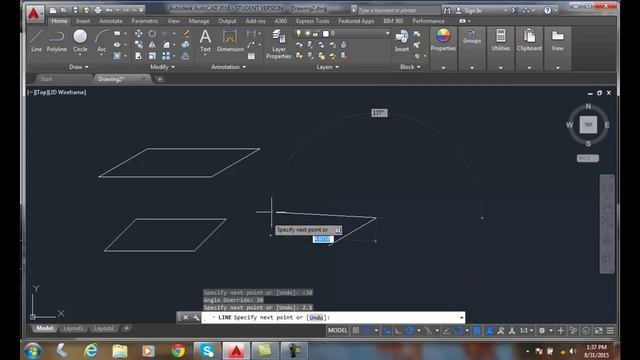640x360 pixels.
Task: Open the Utilities calculator panel
Action: coord(500,40)
